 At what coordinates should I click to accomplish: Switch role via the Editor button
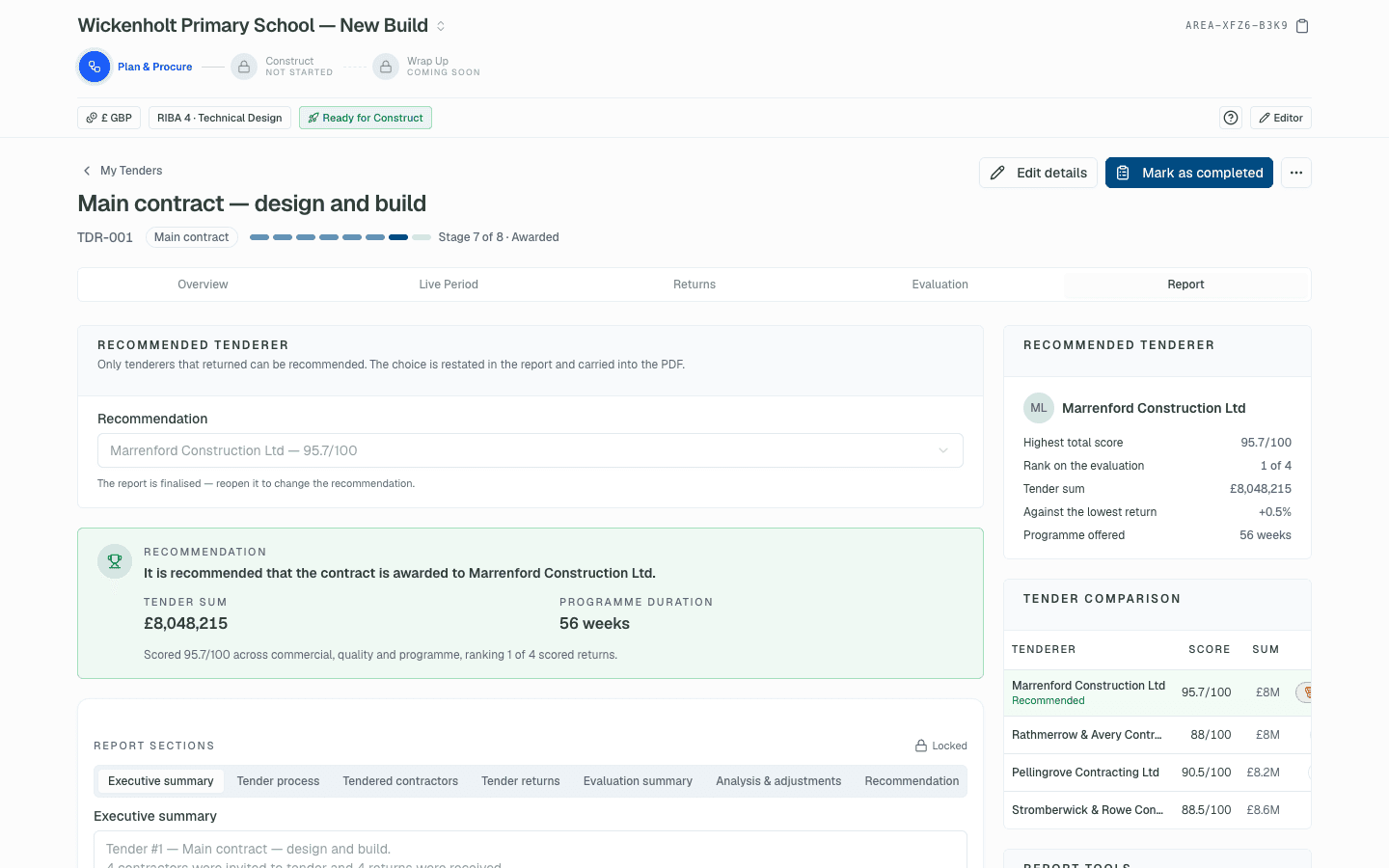point(1281,118)
